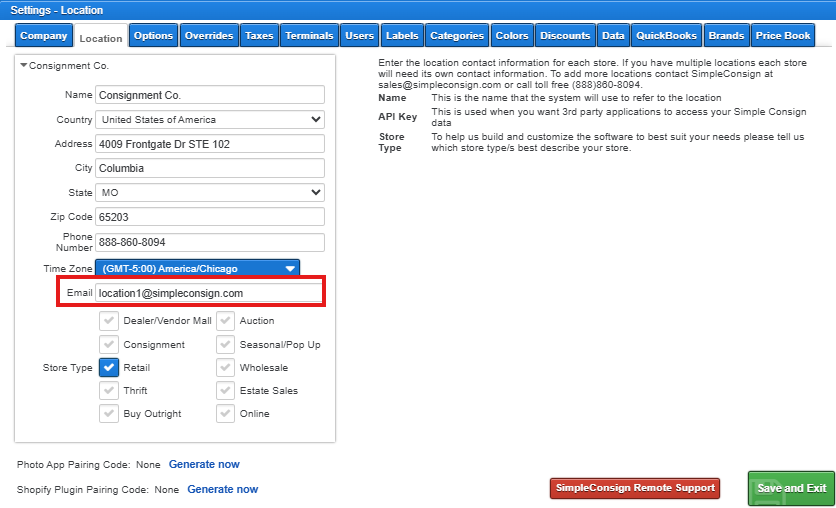The image size is (836, 508).
Task: Collapse the Consignment Co. section
Action: point(23,66)
